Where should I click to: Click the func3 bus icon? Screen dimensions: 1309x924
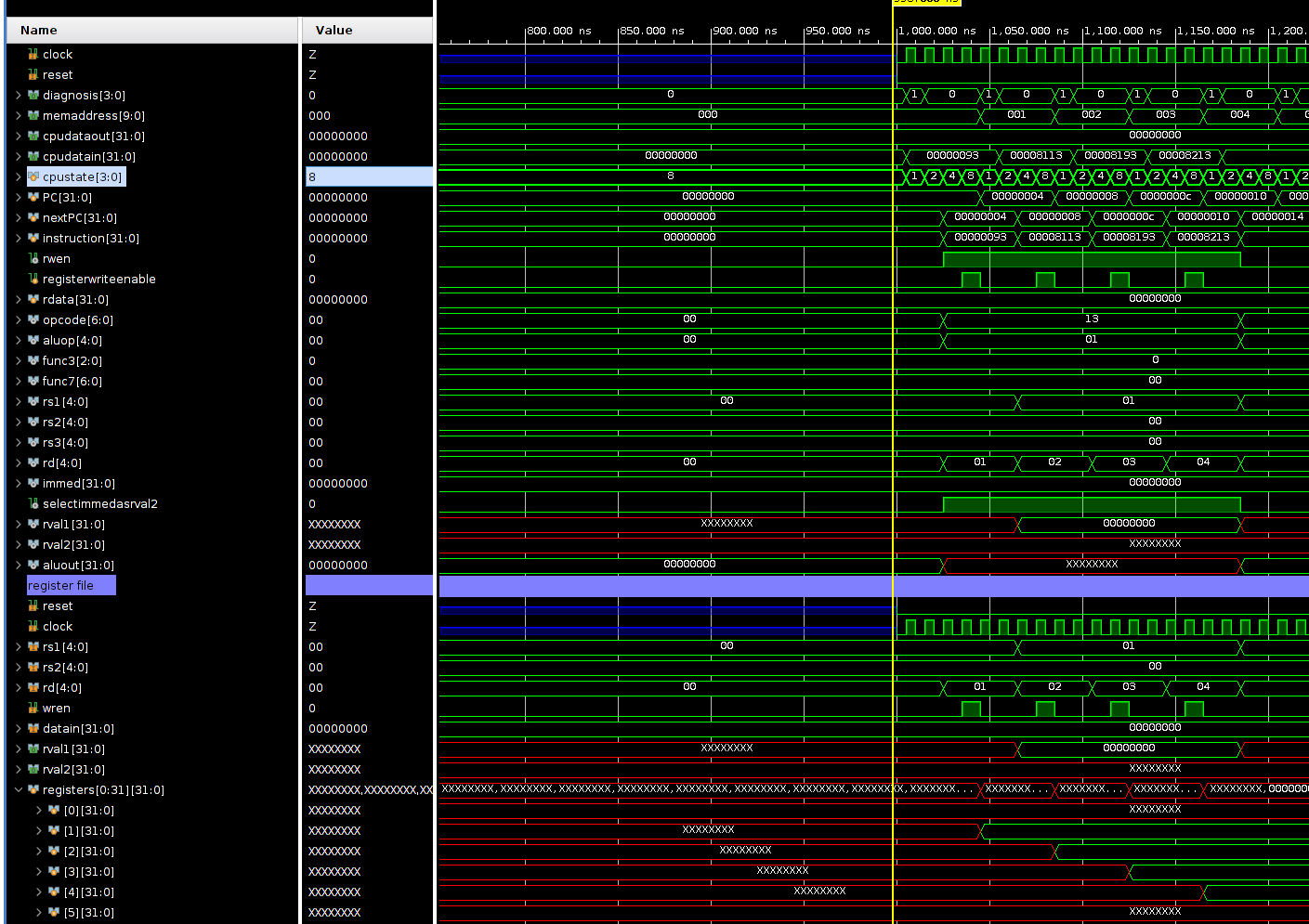[x=33, y=360]
